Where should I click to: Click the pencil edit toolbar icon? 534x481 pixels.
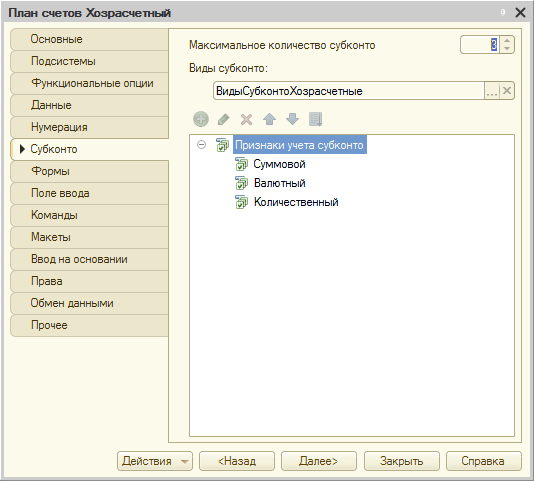[x=223, y=119]
